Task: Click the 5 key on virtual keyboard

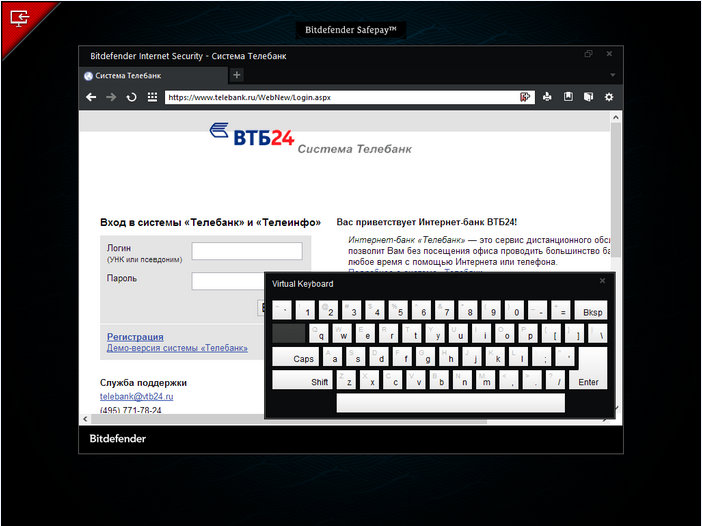Action: click(398, 310)
